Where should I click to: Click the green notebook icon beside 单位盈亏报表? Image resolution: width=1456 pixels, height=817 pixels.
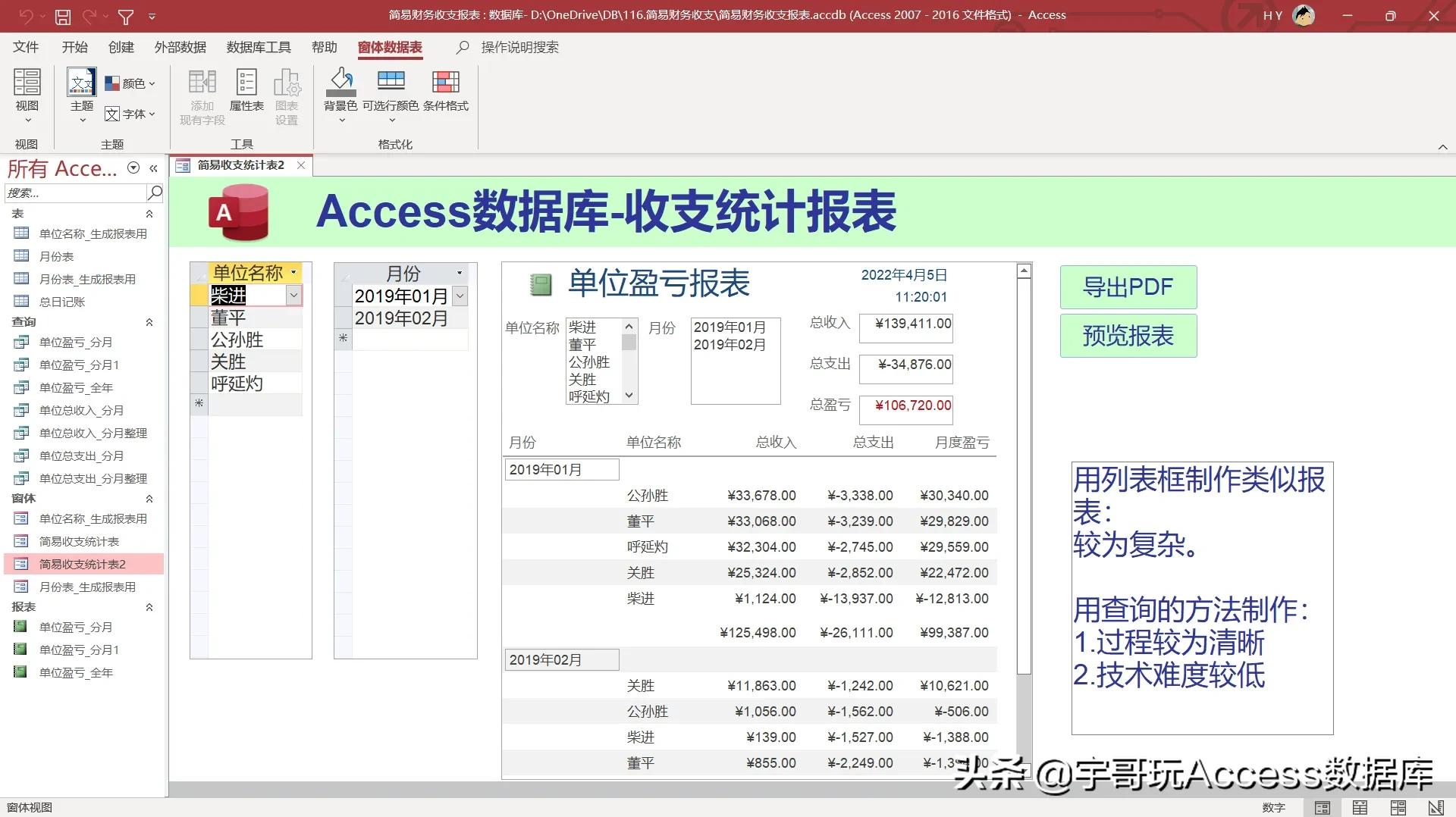541,285
